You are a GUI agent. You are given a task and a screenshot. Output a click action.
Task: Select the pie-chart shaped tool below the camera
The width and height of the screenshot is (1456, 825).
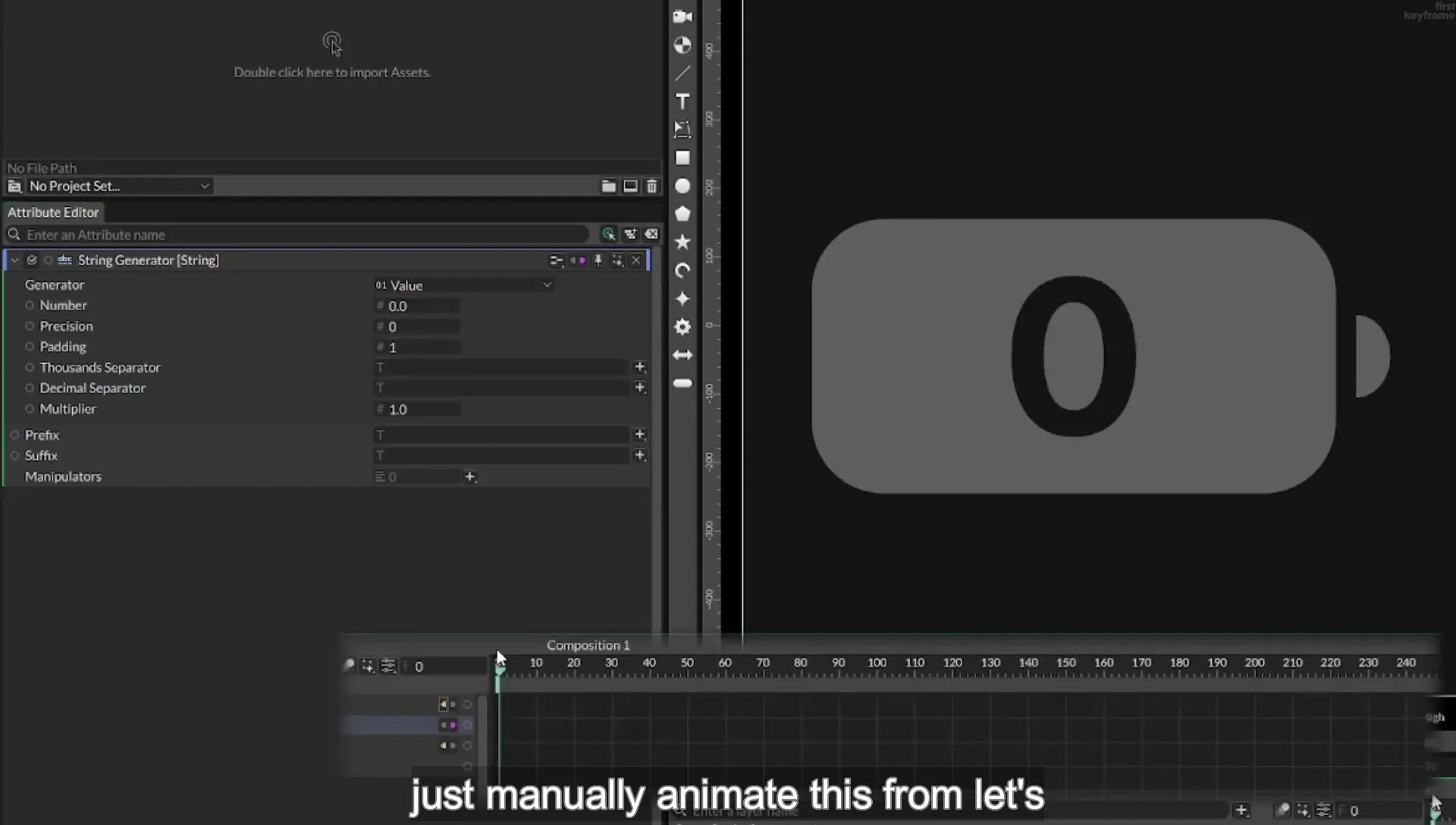coord(682,45)
